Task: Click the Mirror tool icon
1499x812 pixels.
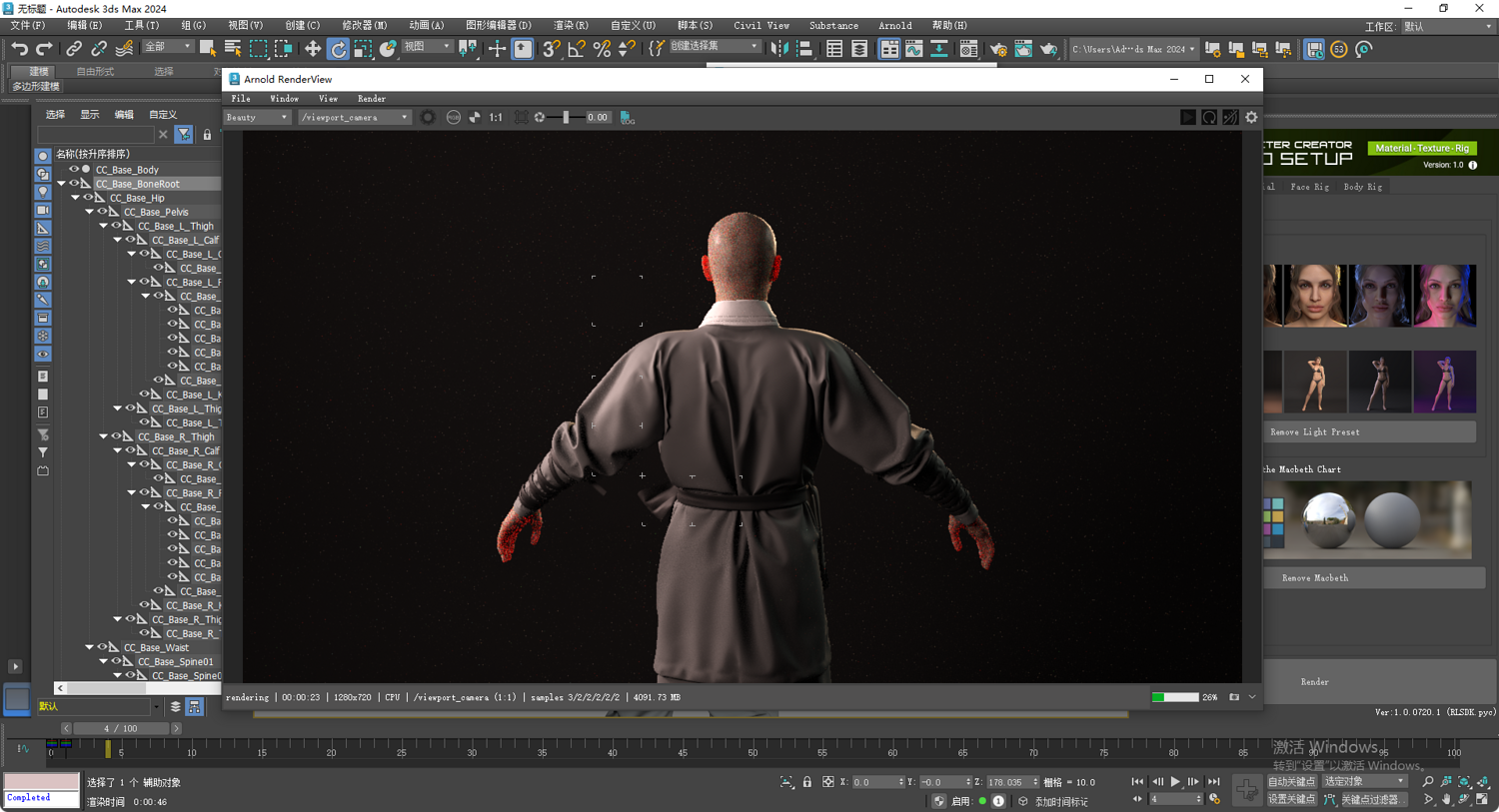Action: 779,49
